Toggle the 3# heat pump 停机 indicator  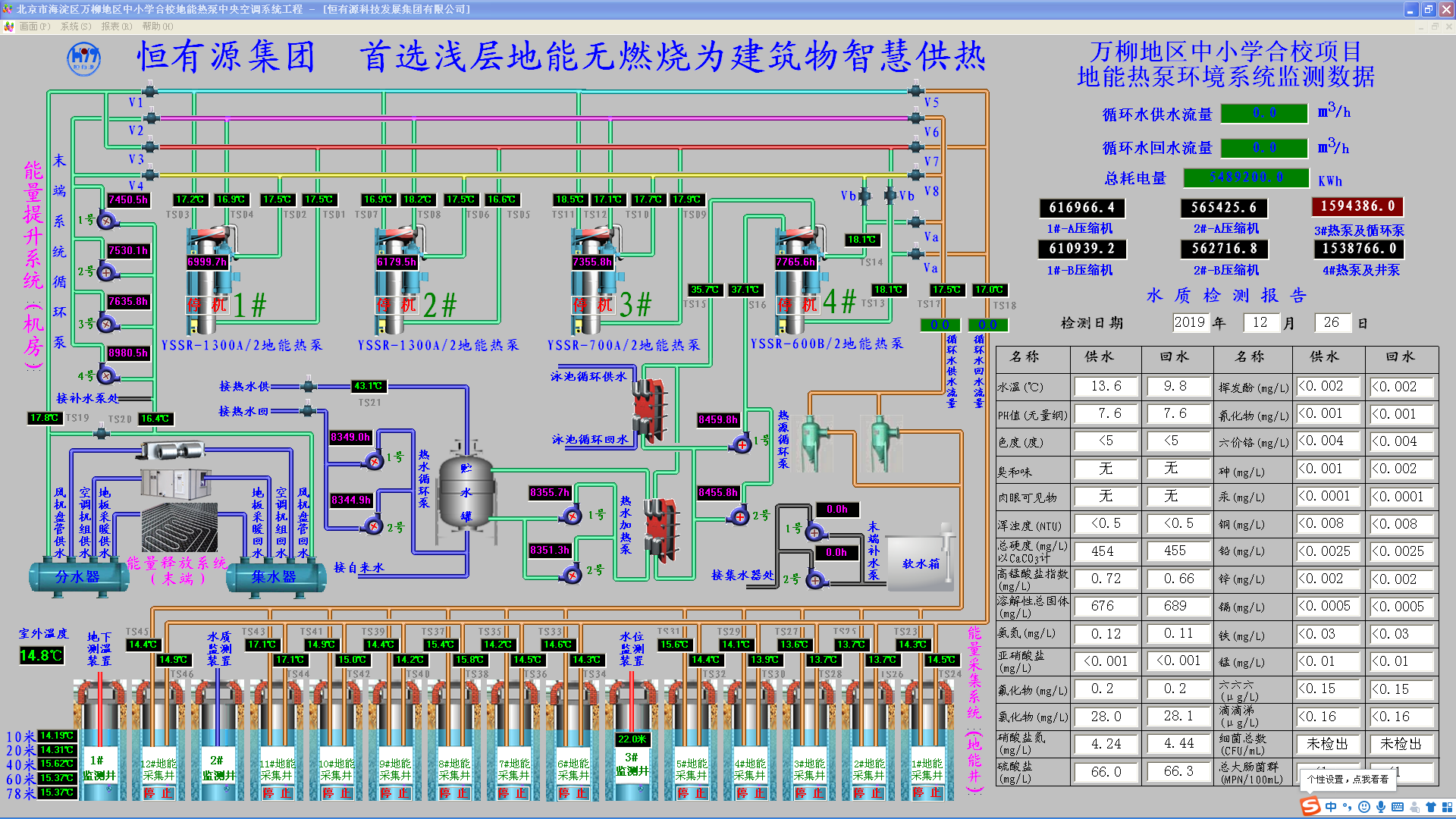pyautogui.click(x=593, y=305)
